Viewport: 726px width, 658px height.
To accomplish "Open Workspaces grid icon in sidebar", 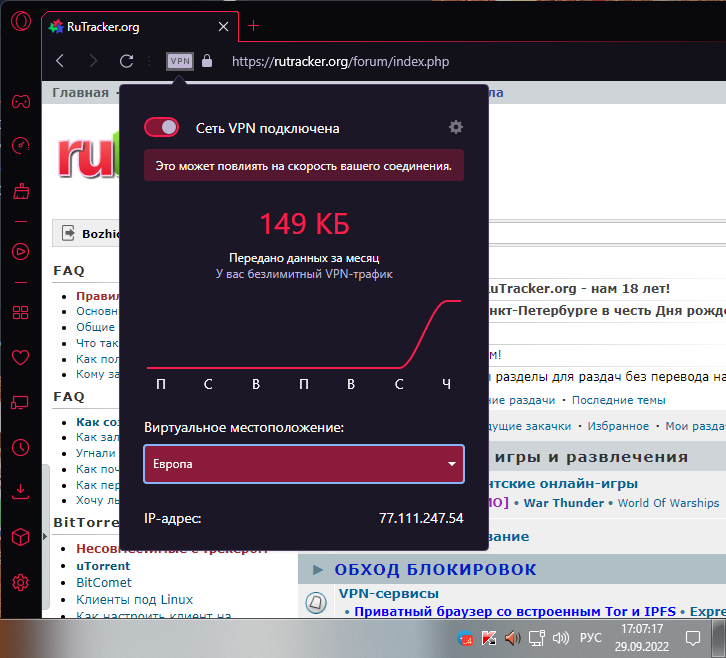I will click(x=20, y=313).
